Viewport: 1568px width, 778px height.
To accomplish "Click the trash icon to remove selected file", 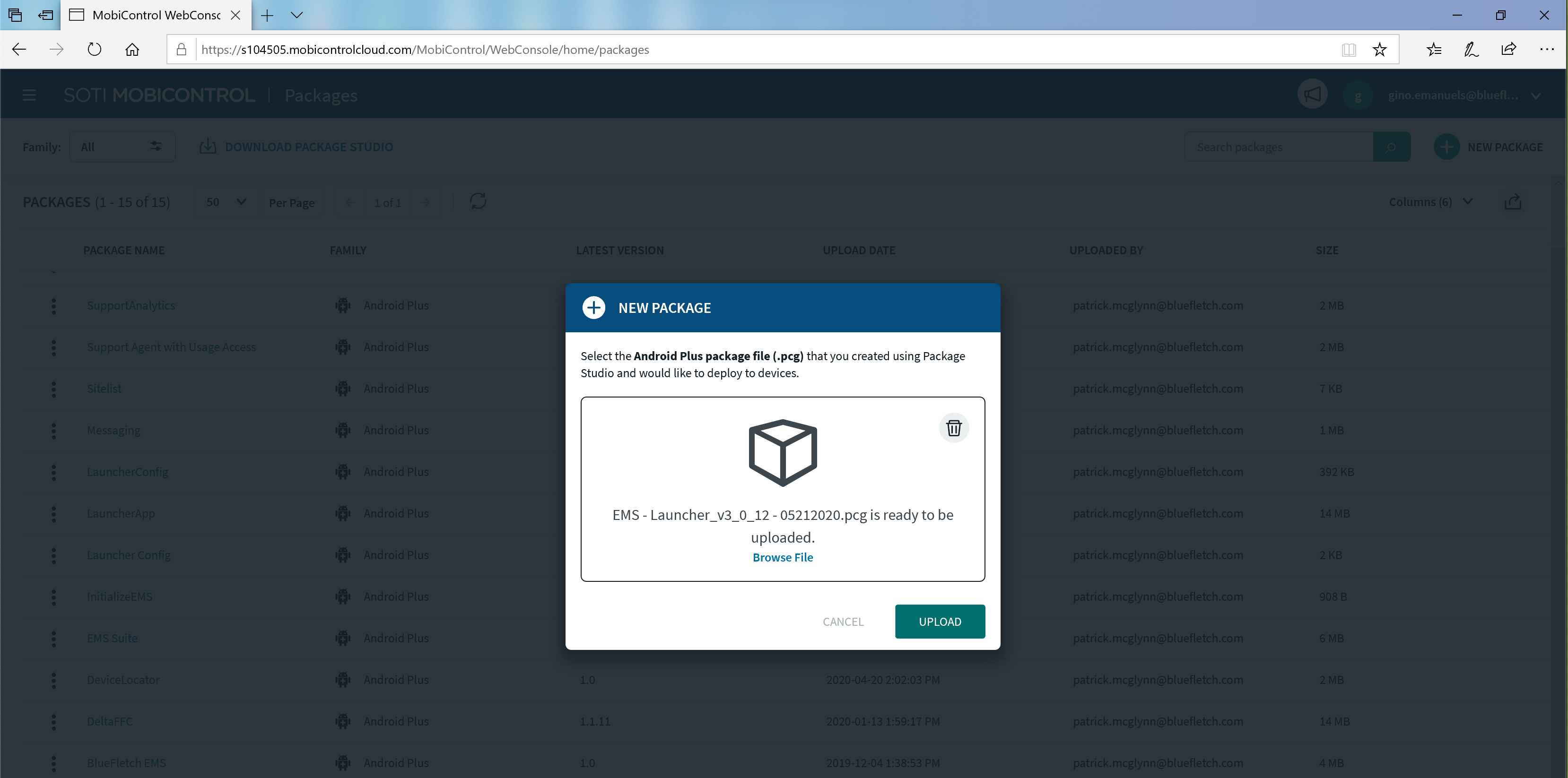I will coord(954,428).
